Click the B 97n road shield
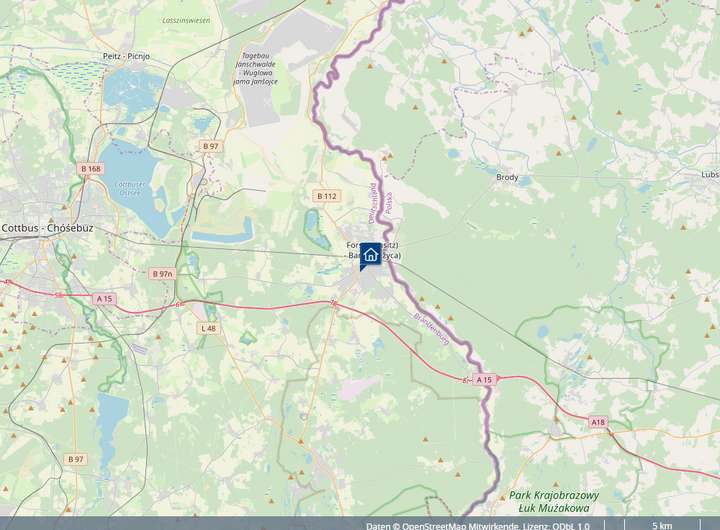The width and height of the screenshot is (720, 530). 163,274
